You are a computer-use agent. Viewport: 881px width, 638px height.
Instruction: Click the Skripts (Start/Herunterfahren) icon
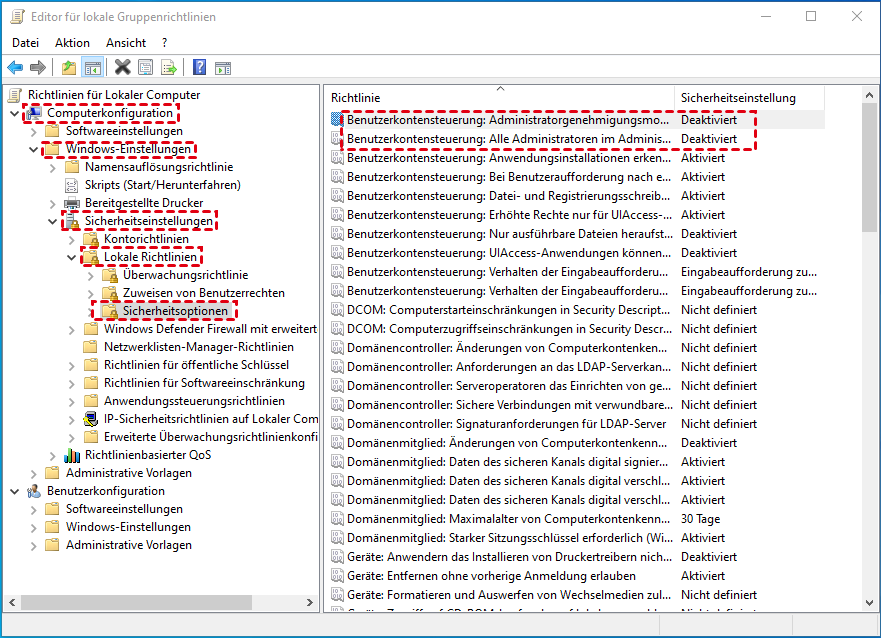[x=72, y=185]
